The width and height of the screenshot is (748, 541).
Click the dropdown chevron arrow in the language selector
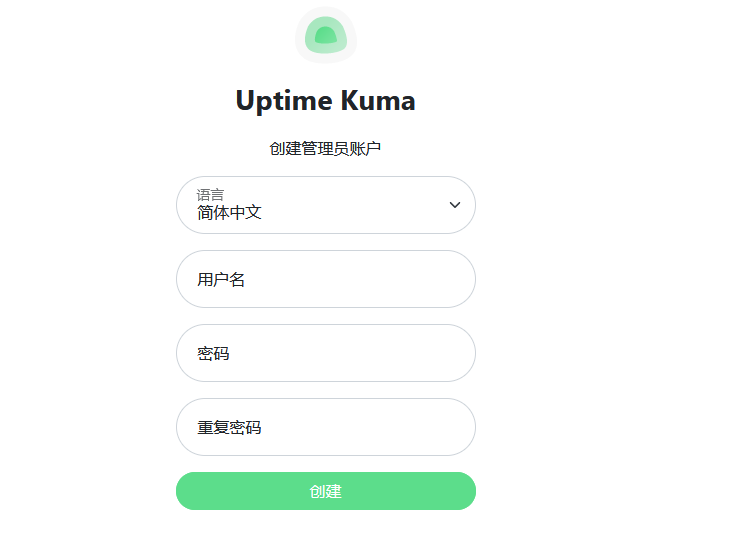(x=455, y=205)
